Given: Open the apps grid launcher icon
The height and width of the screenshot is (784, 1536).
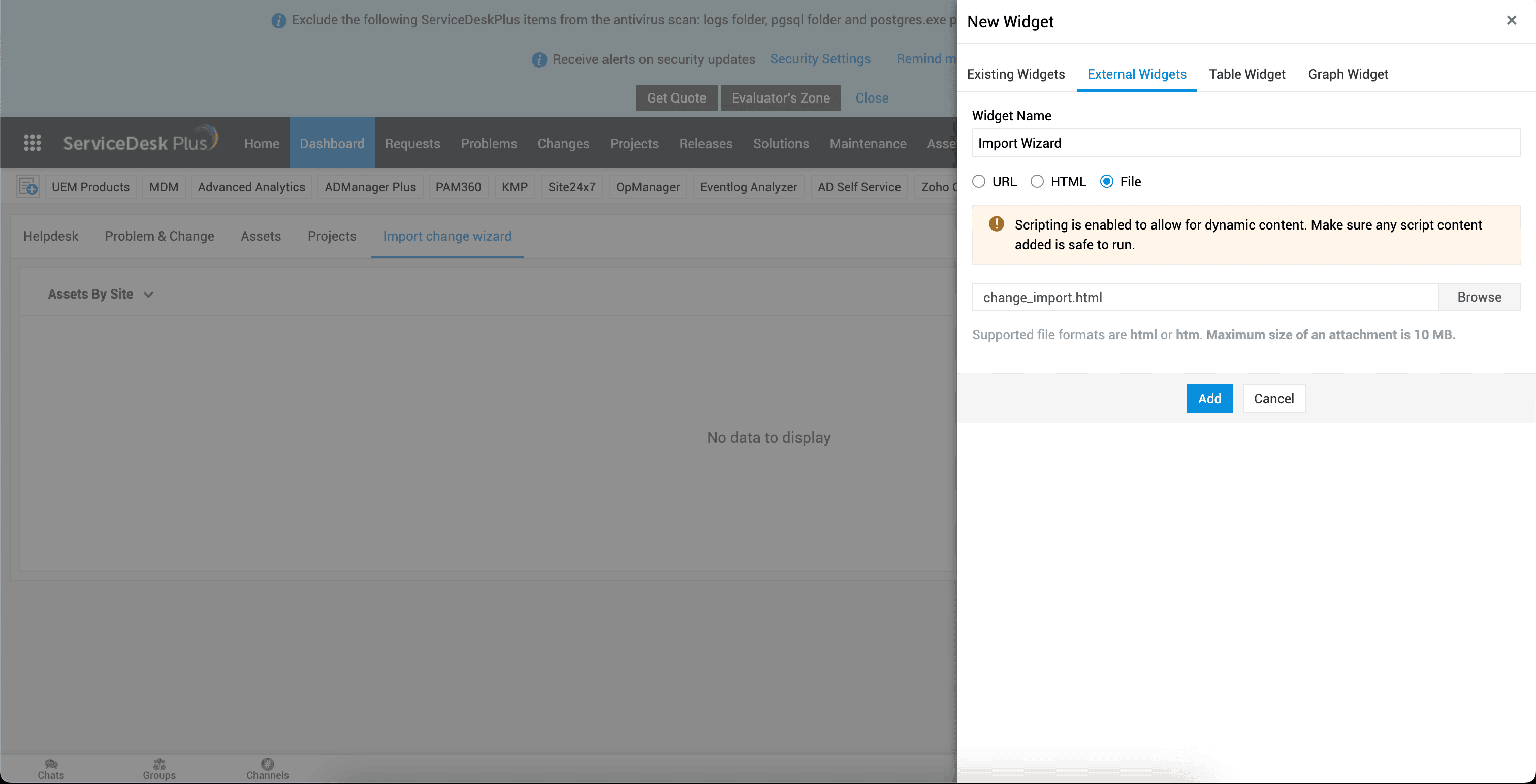Looking at the screenshot, I should coord(32,143).
